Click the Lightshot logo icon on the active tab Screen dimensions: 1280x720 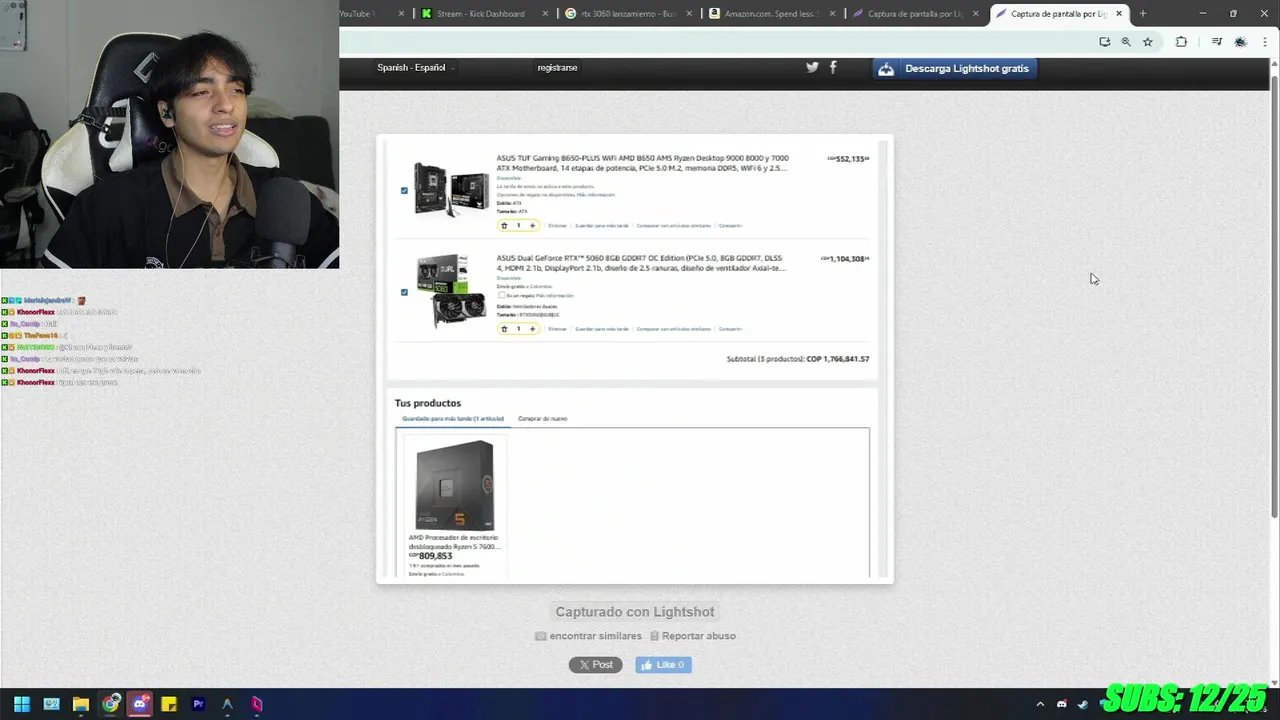(1001, 14)
